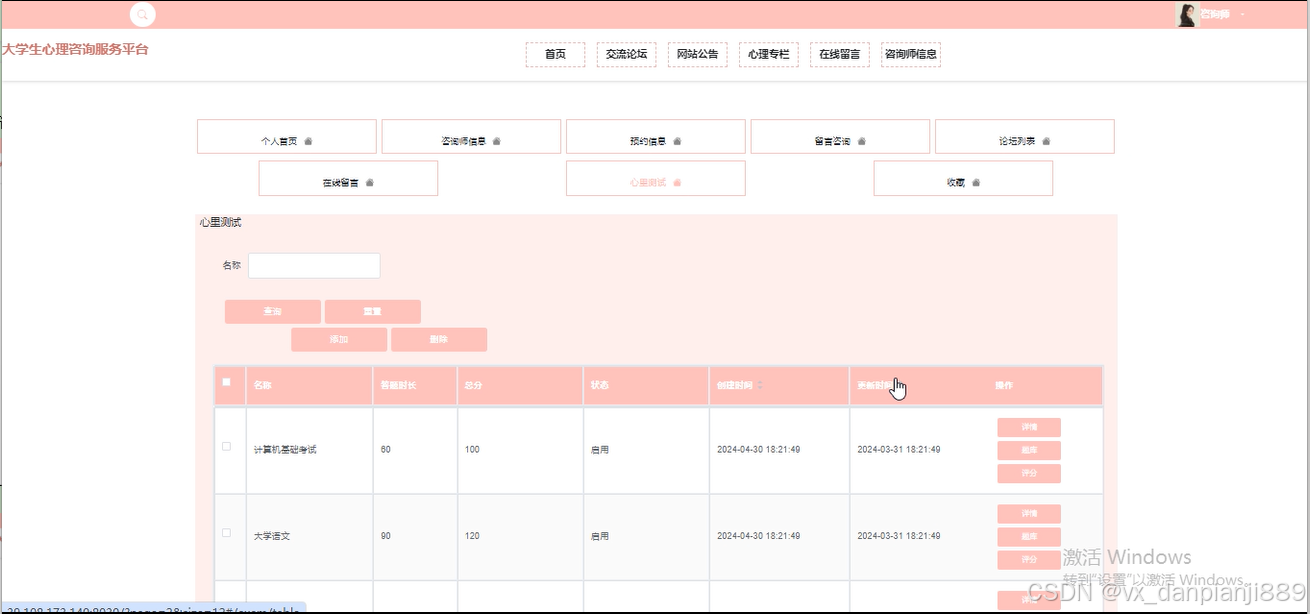Click 启用 status in 大学语文 row
This screenshot has width=1310, height=614.
point(600,536)
